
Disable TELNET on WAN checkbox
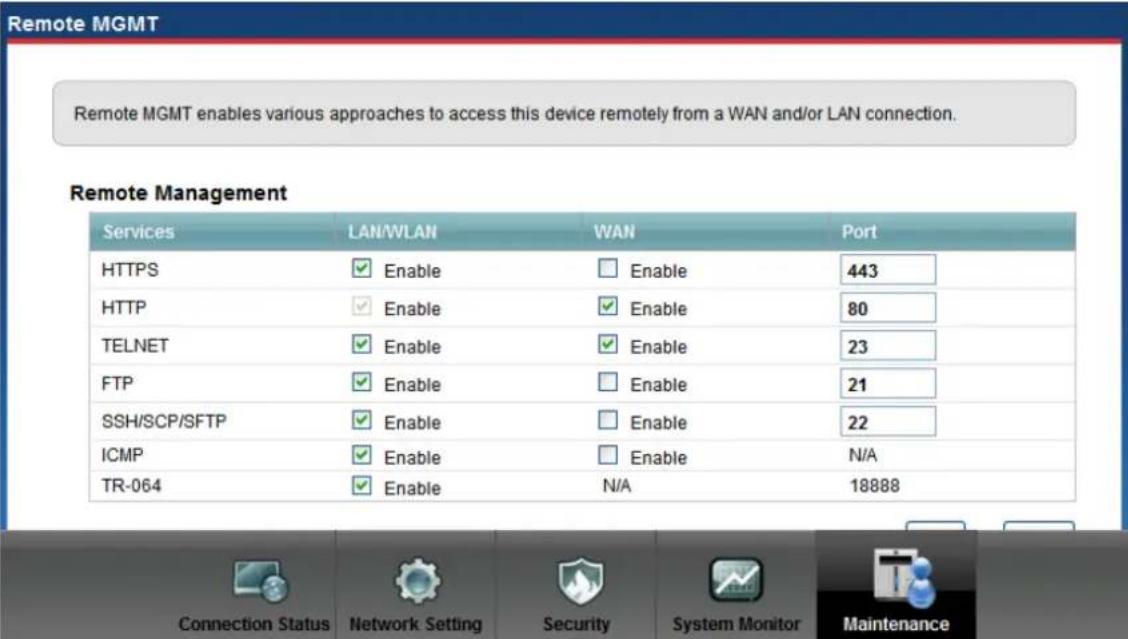click(x=607, y=344)
